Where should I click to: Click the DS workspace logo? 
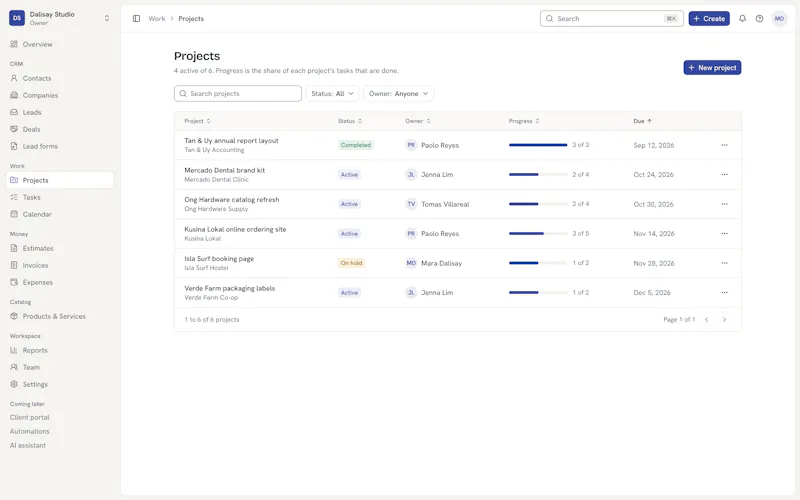(x=17, y=18)
